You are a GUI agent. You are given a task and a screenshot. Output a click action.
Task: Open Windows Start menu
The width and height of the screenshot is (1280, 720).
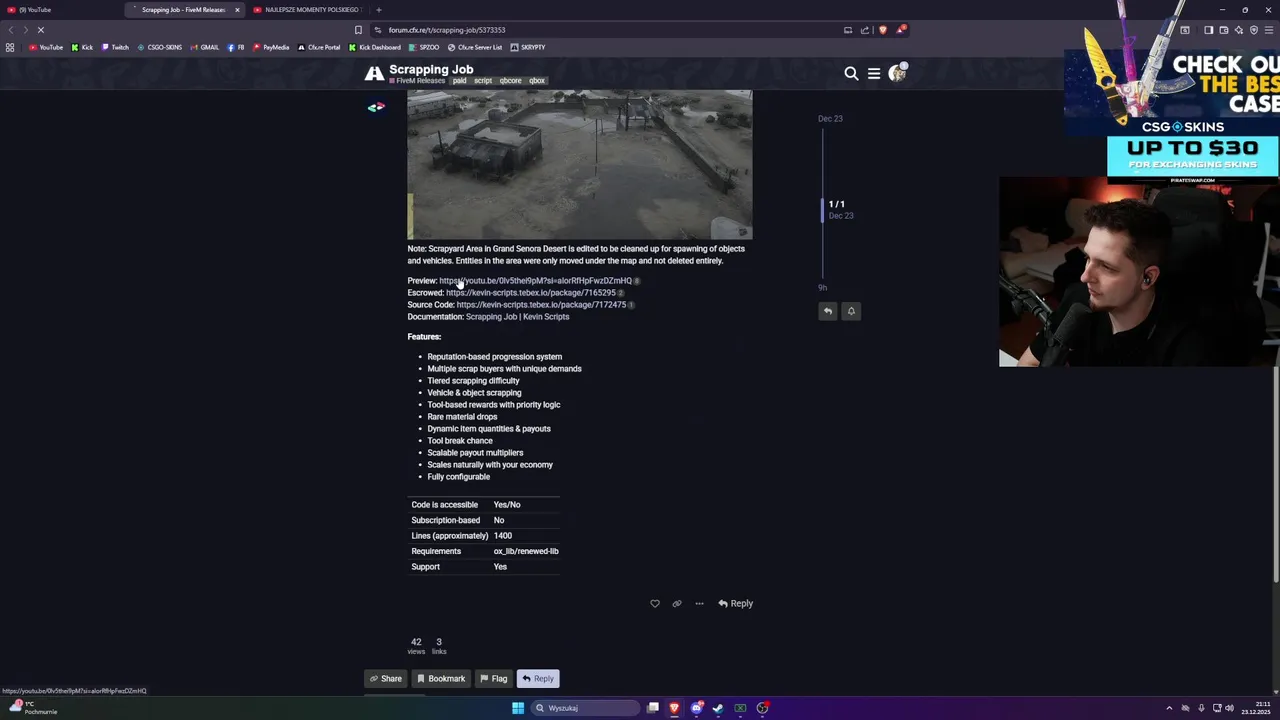(518, 708)
